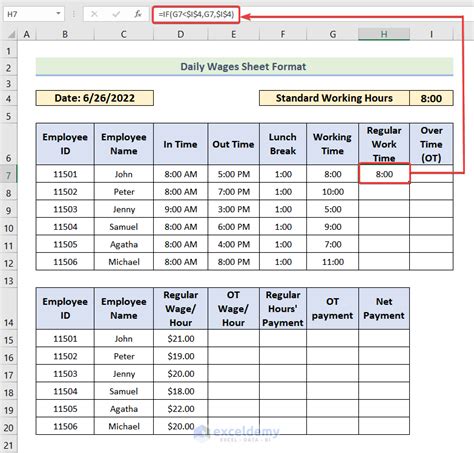This screenshot has height=453, width=474.
Task: Select the OT Wage/Hour header cell
Action: tap(233, 309)
